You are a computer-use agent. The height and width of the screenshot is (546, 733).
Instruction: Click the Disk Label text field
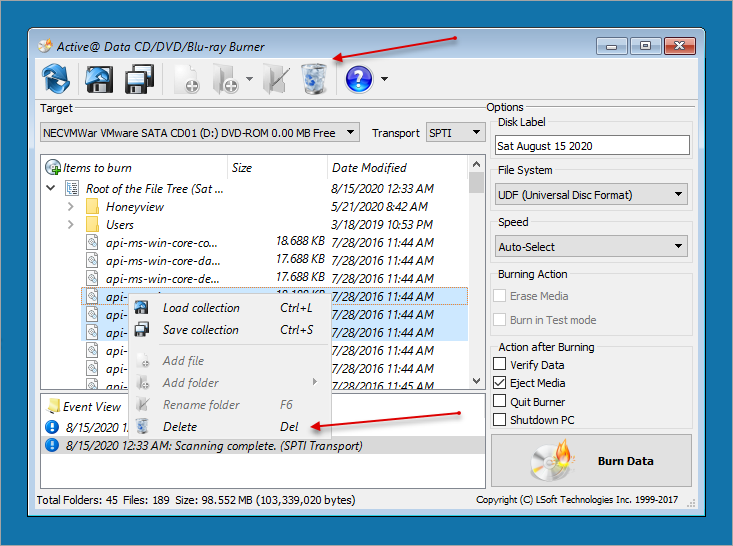coord(592,145)
